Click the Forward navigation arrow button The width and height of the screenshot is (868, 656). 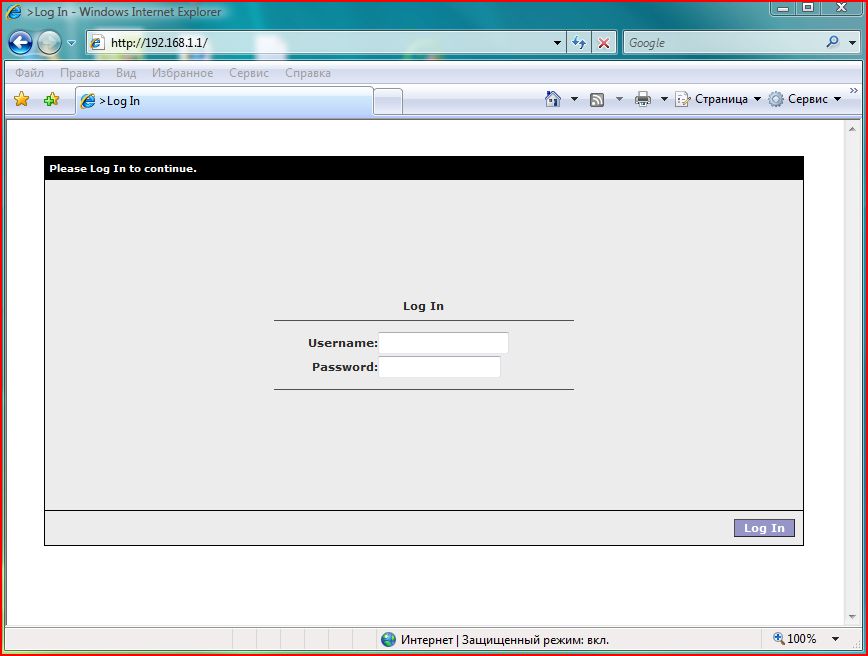(49, 43)
